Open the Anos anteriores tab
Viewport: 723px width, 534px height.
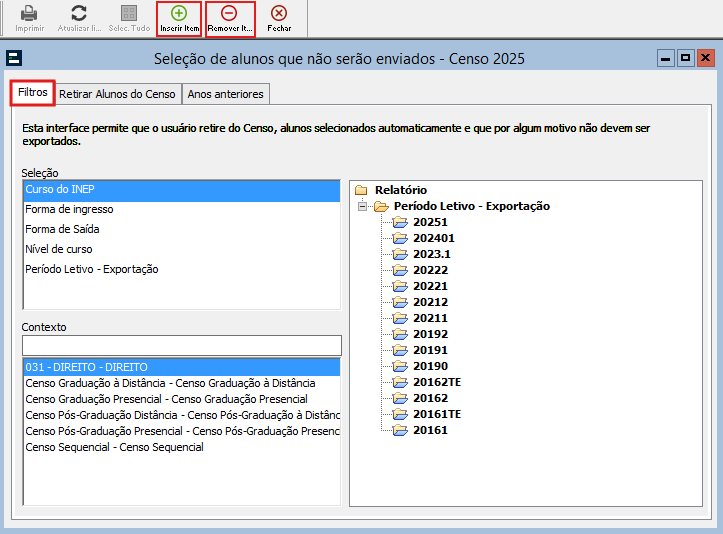click(225, 94)
